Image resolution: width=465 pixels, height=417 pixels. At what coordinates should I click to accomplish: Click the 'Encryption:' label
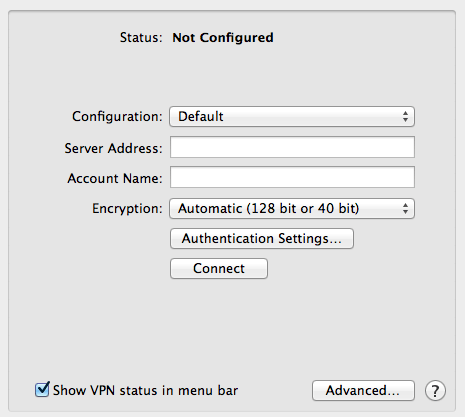[x=127, y=209]
